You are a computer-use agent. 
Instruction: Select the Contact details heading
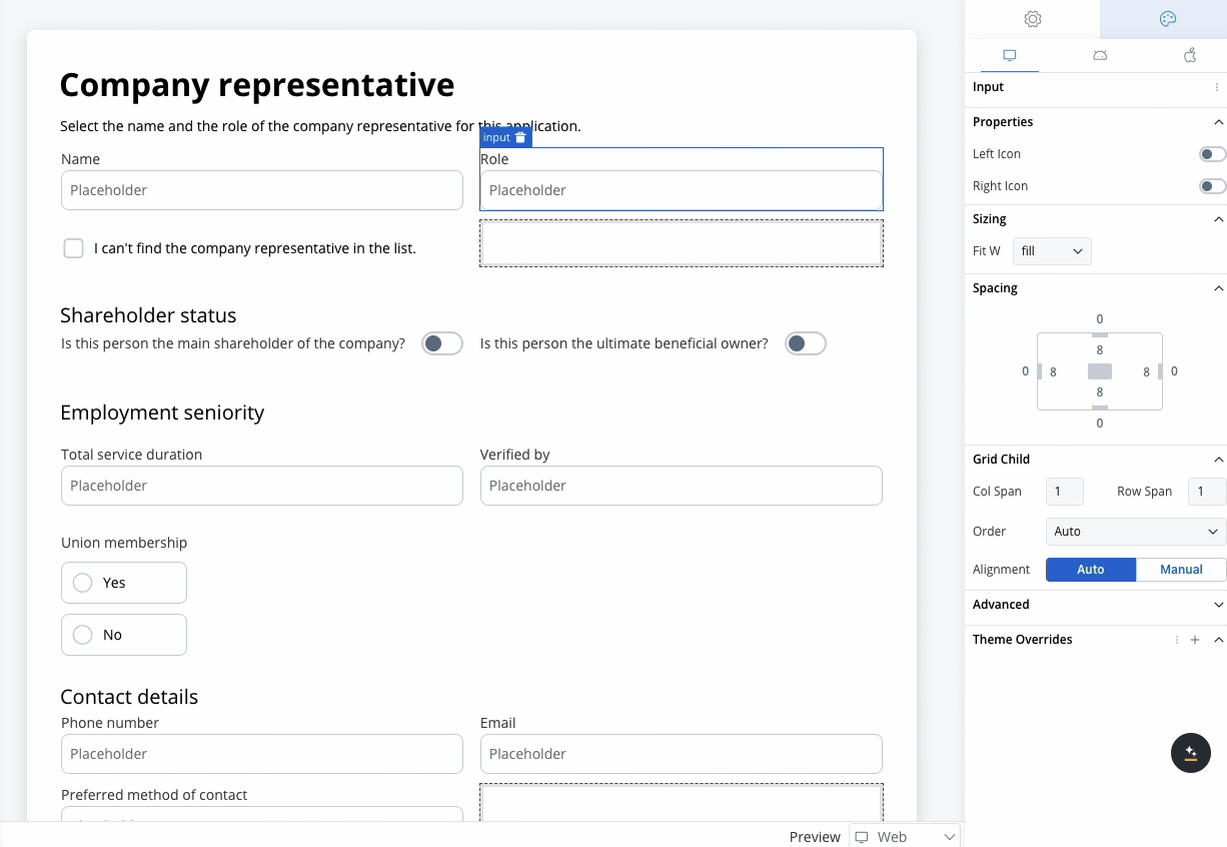pos(129,697)
